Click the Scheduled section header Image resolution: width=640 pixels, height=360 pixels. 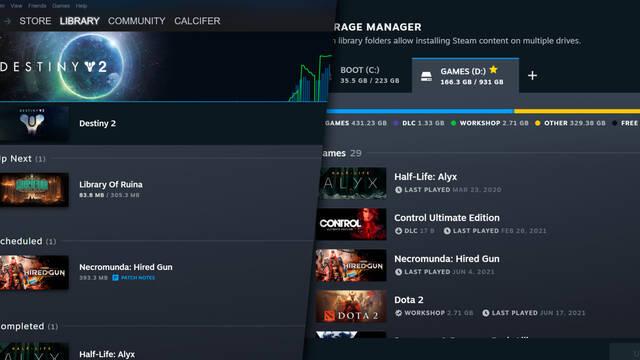pyautogui.click(x=28, y=241)
